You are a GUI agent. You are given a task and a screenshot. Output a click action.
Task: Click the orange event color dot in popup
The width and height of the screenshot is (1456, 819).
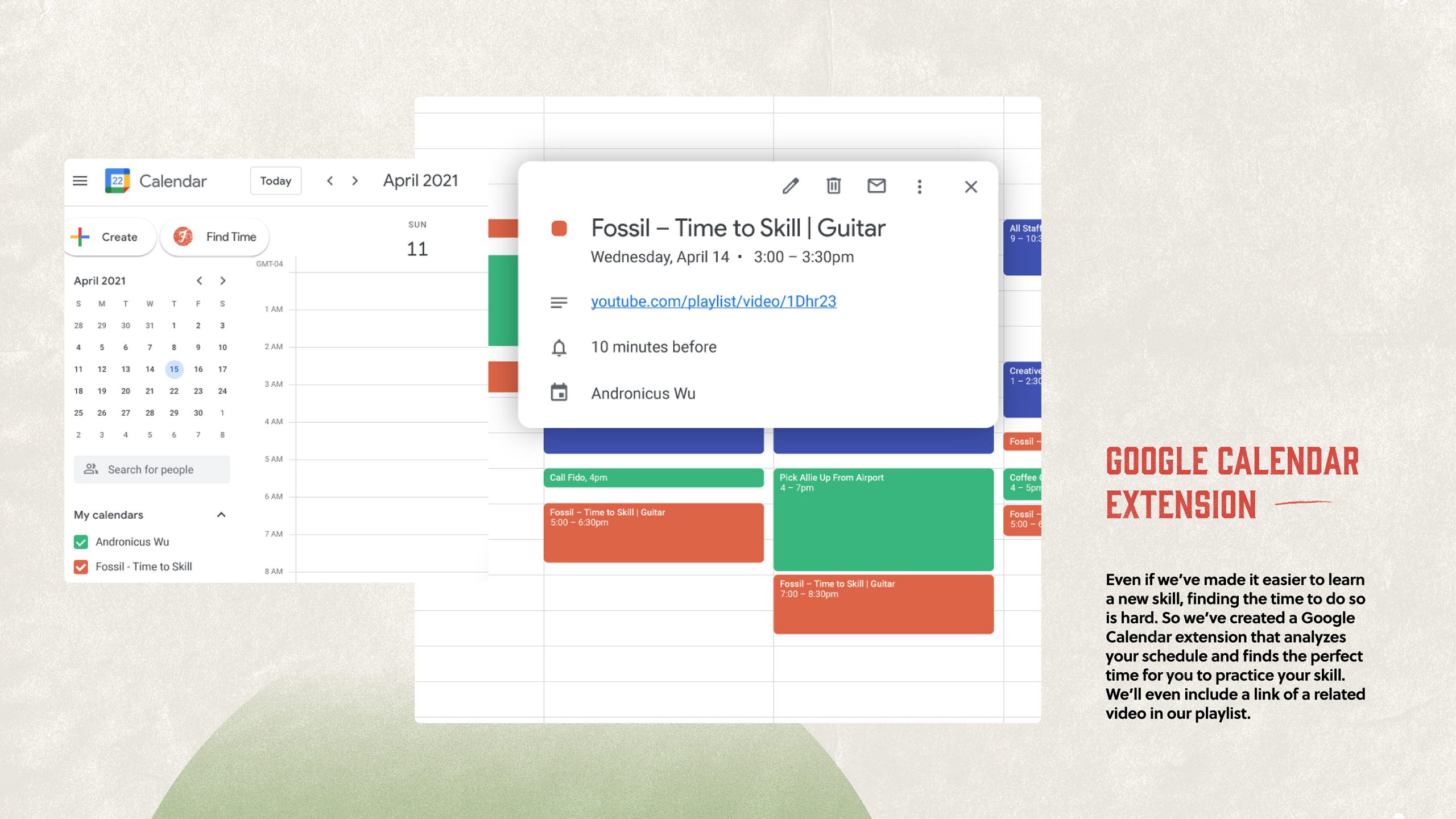[x=559, y=228]
